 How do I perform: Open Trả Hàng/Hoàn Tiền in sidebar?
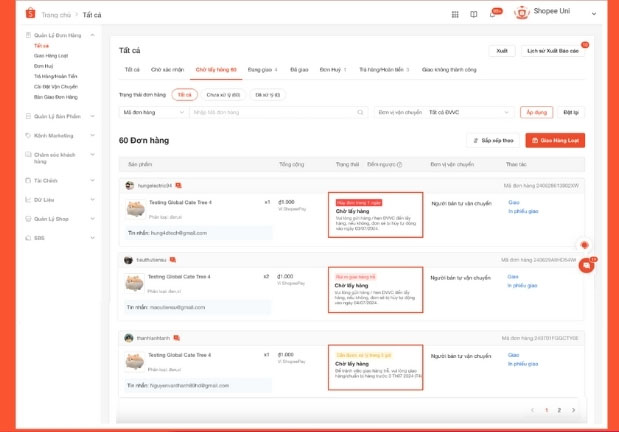(x=56, y=76)
